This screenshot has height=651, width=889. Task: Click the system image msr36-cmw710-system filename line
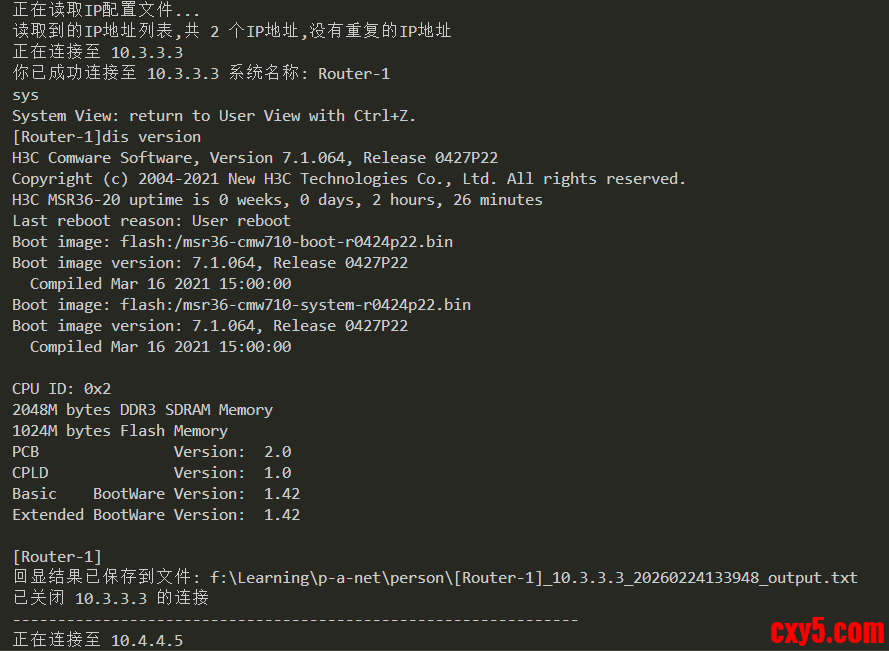[x=241, y=305]
